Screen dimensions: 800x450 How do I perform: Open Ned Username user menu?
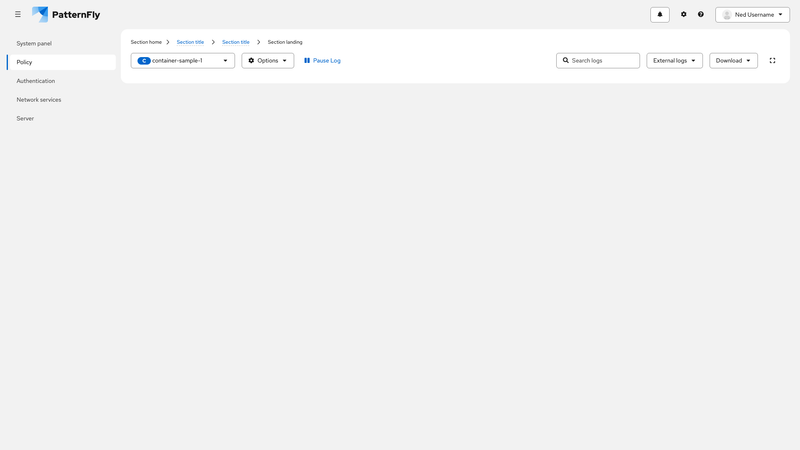coord(753,15)
